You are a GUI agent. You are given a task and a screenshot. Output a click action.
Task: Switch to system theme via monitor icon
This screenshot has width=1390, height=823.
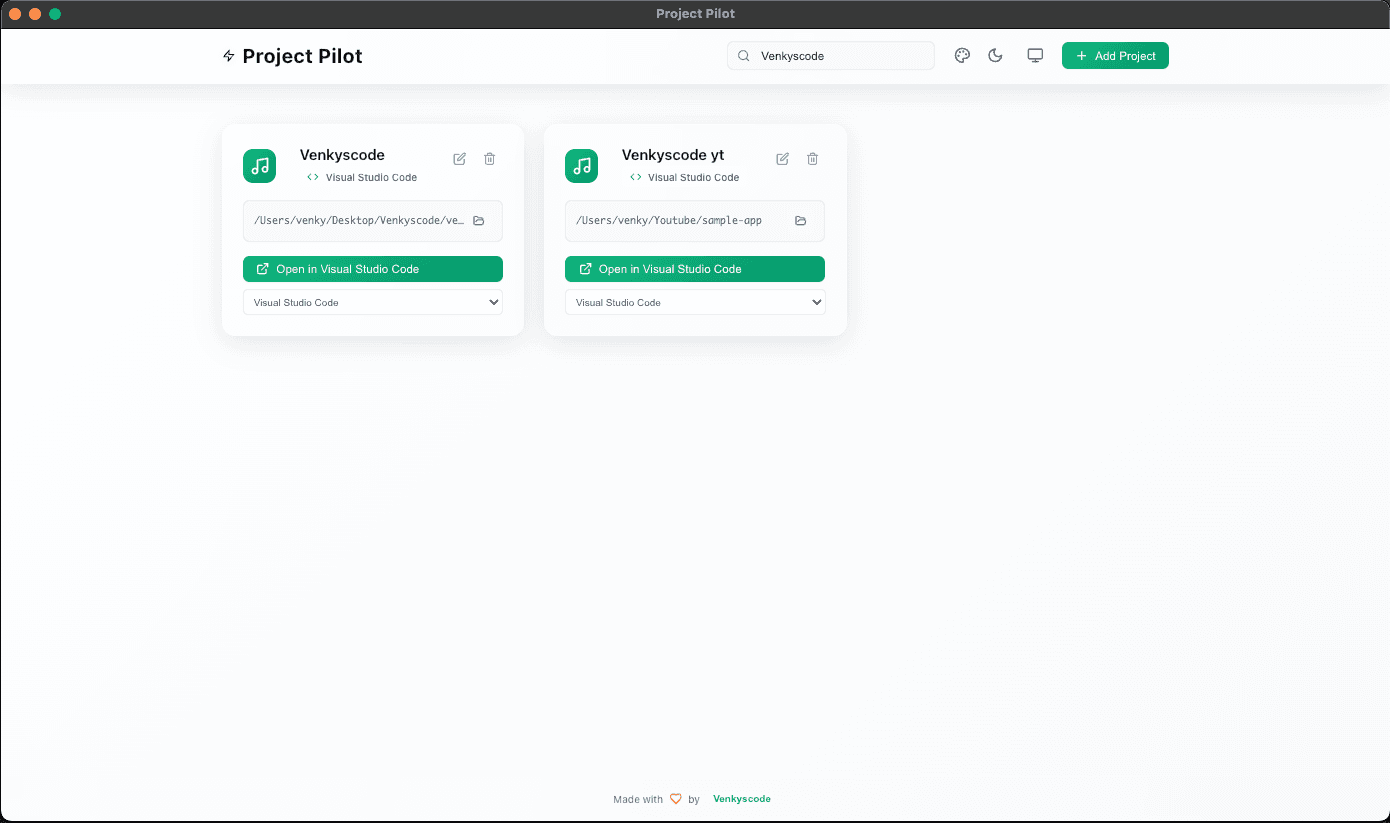[1035, 56]
